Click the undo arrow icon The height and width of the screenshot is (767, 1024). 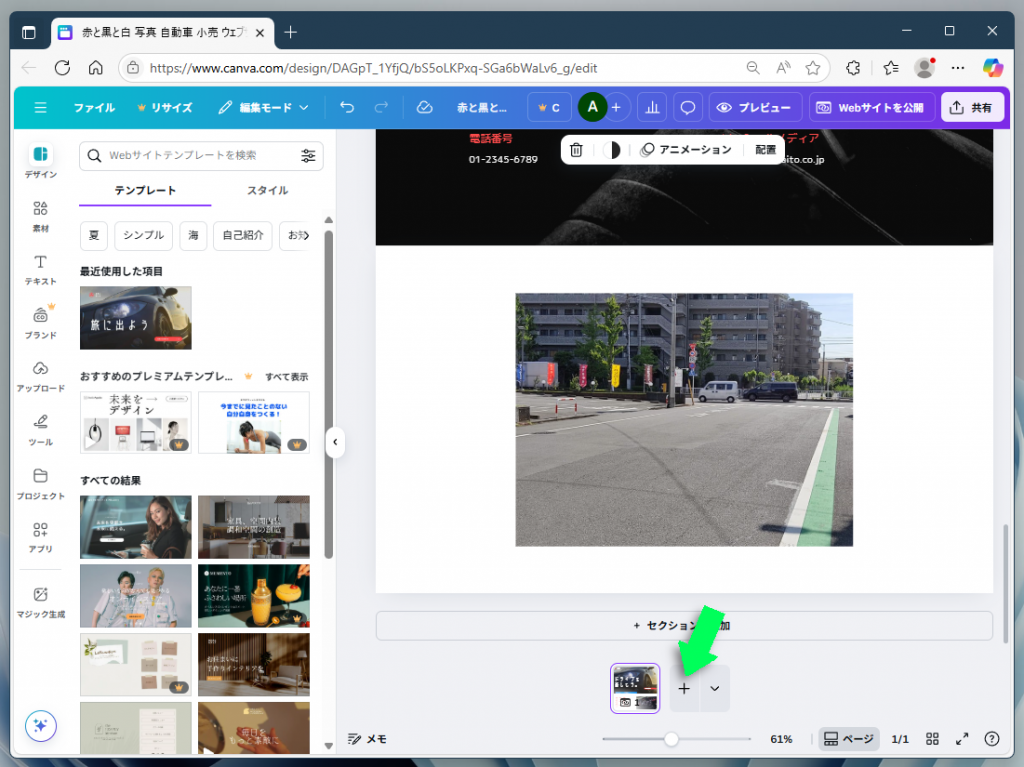[346, 107]
